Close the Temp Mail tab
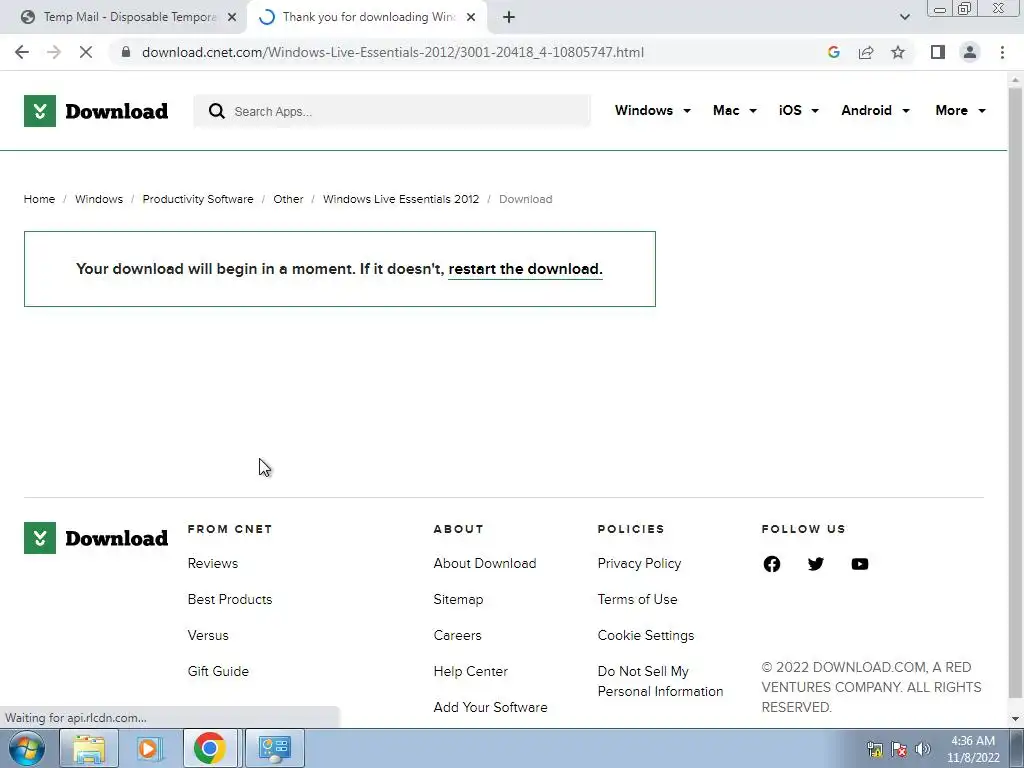This screenshot has height=768, width=1024. coord(232,17)
